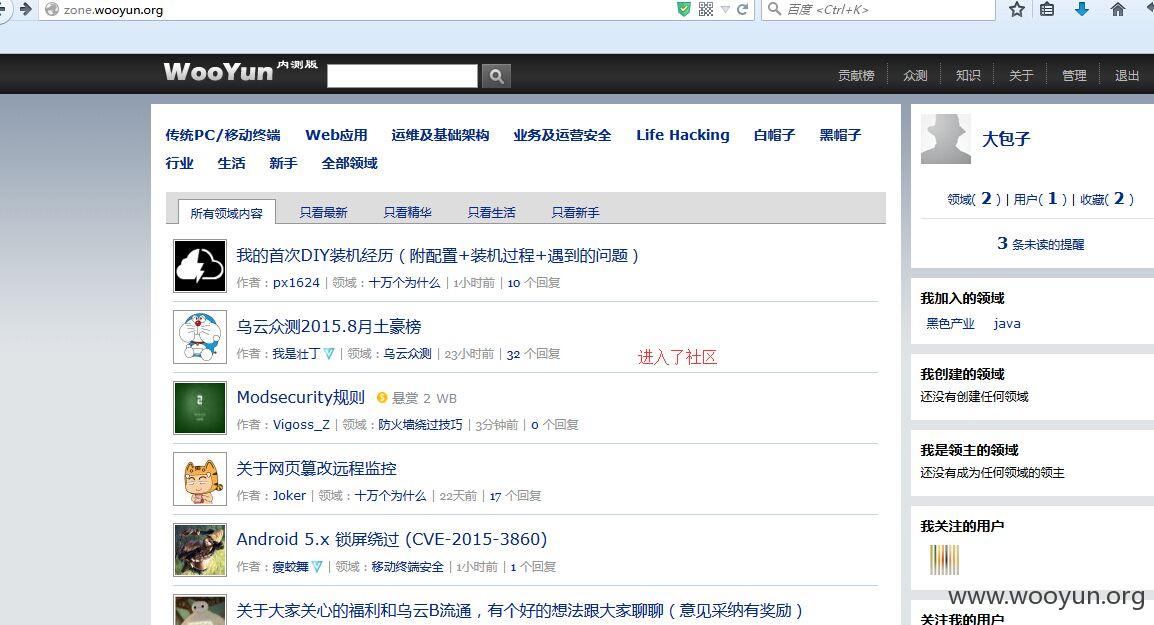Click the verified badge next to 我是壮丁
Screen dimensions: 1154x625
point(329,353)
